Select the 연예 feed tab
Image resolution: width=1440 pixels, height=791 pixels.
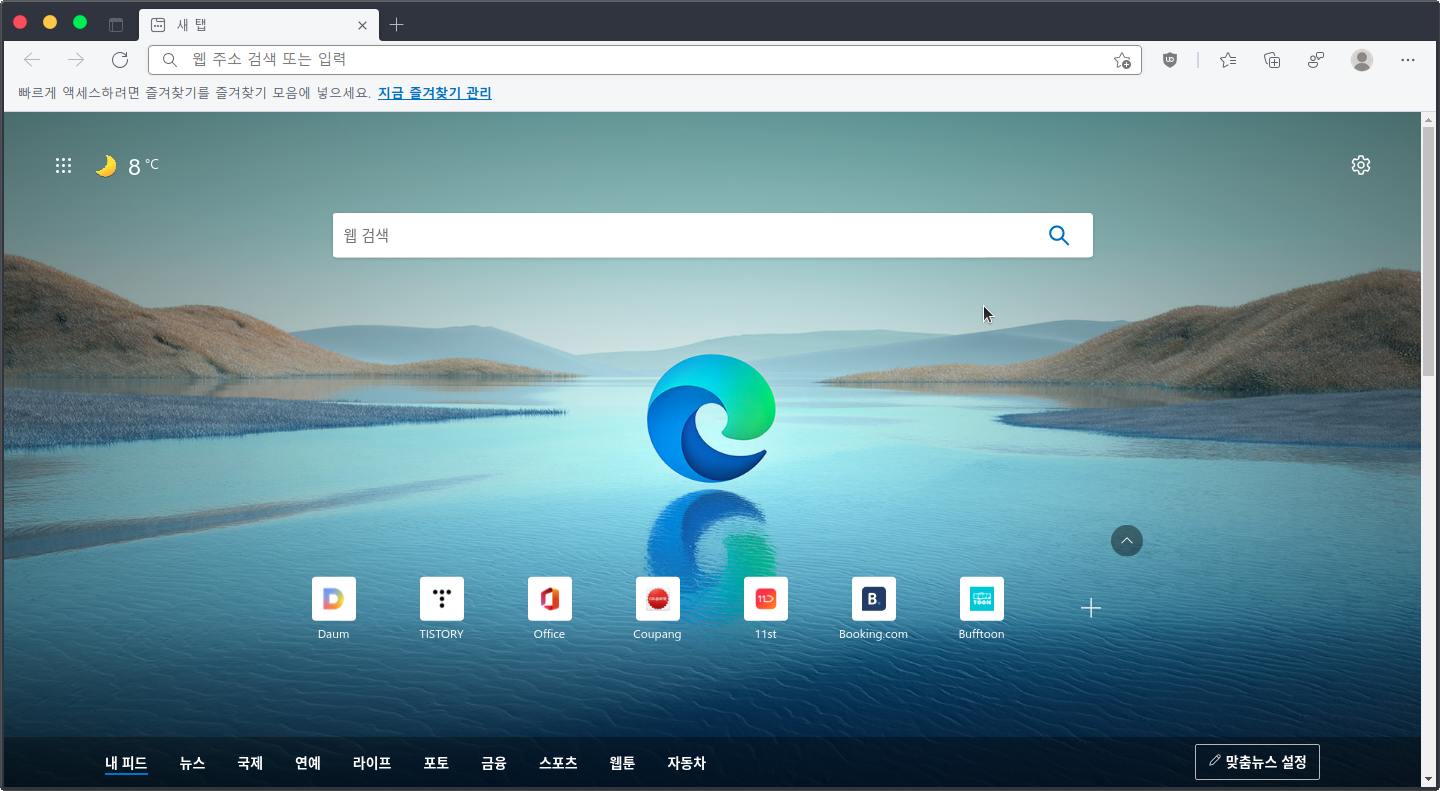(308, 763)
